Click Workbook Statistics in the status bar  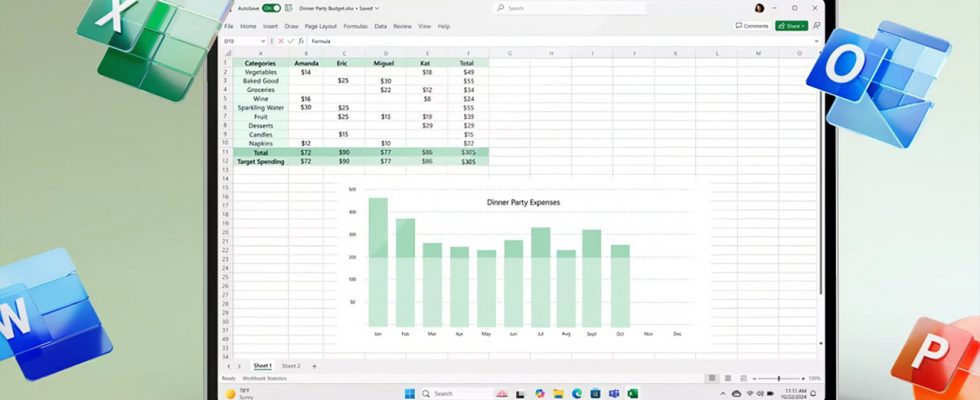pyautogui.click(x=264, y=378)
